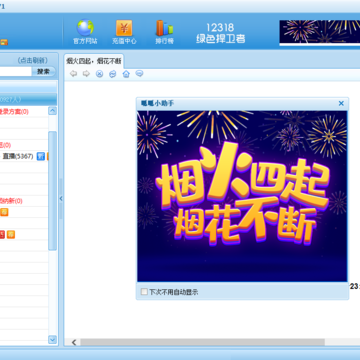Open the 12318 绿色捍卫者 link
Image resolution: width=360 pixels, height=360 pixels.
click(220, 33)
